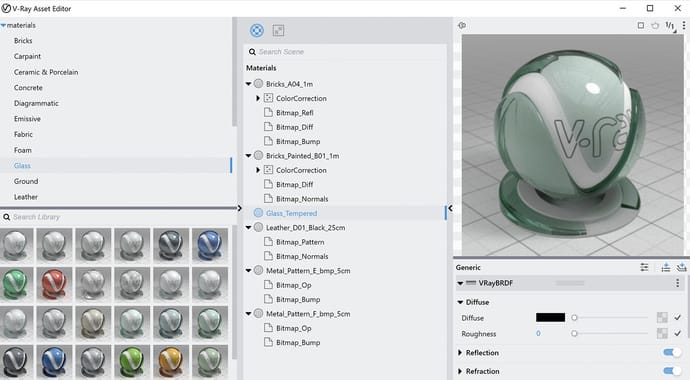This screenshot has height=380, width=690.
Task: Open the VRayBRDF three-dot options menu
Action: [x=678, y=283]
